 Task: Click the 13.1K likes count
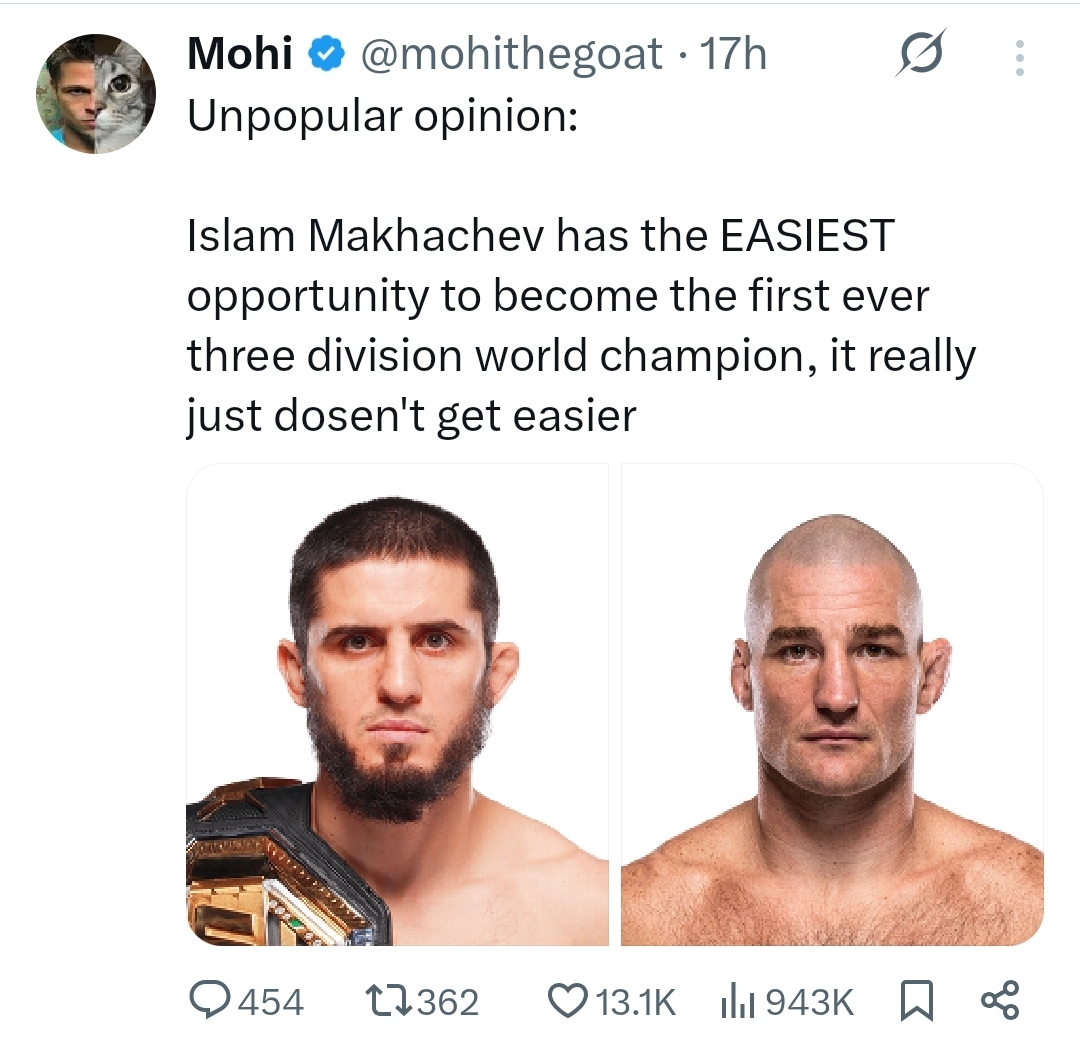pos(636,1002)
